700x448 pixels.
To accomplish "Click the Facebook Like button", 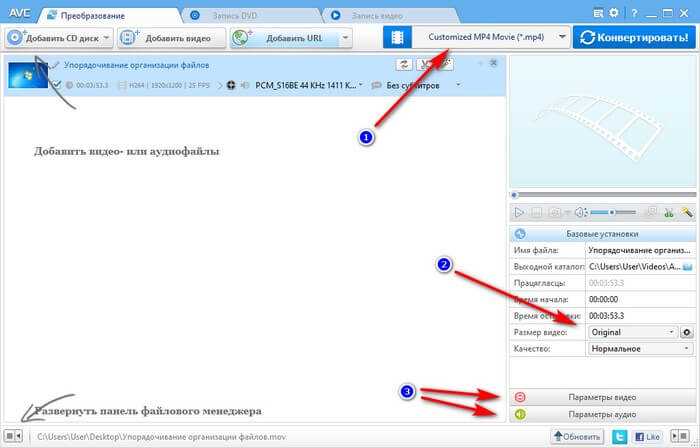I will pyautogui.click(x=647, y=436).
